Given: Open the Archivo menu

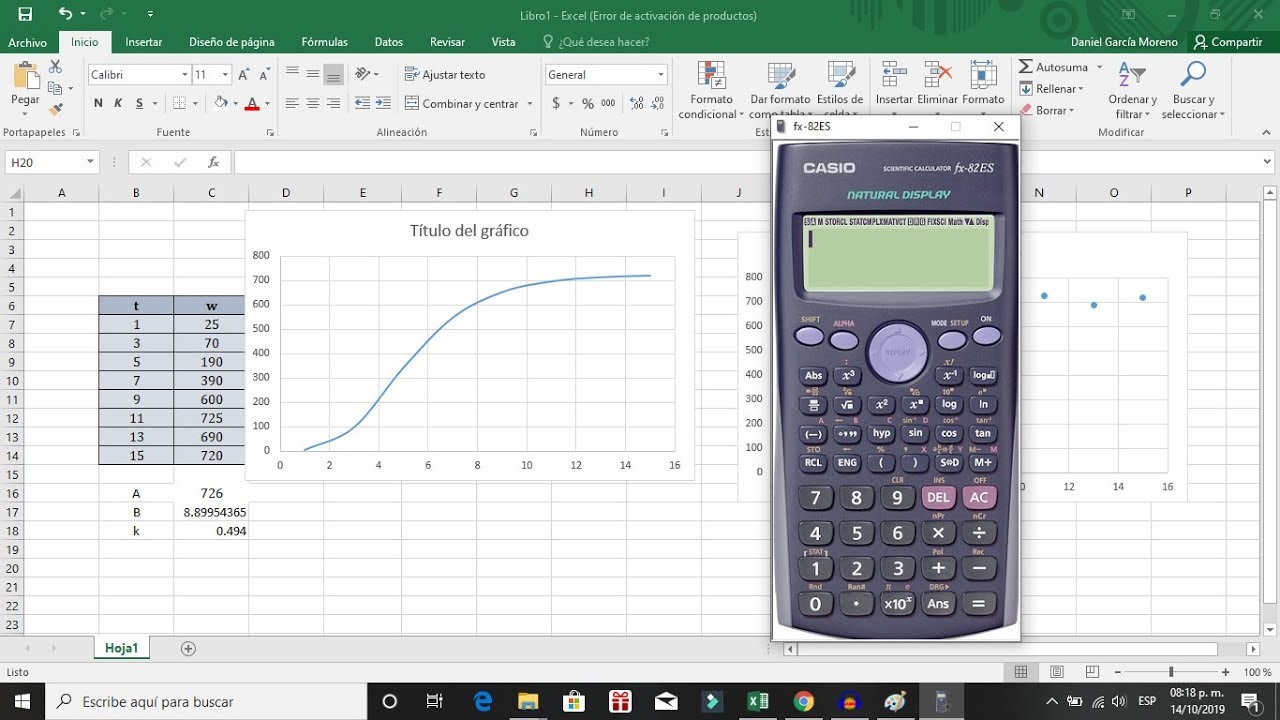Looking at the screenshot, I should click(x=28, y=42).
